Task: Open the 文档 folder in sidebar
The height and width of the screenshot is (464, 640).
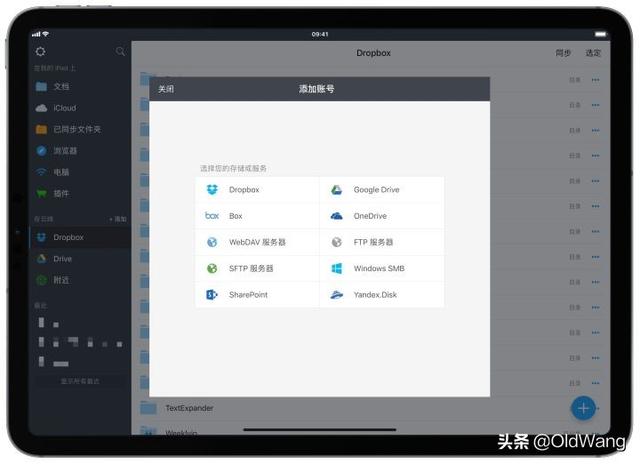Action: (x=80, y=87)
